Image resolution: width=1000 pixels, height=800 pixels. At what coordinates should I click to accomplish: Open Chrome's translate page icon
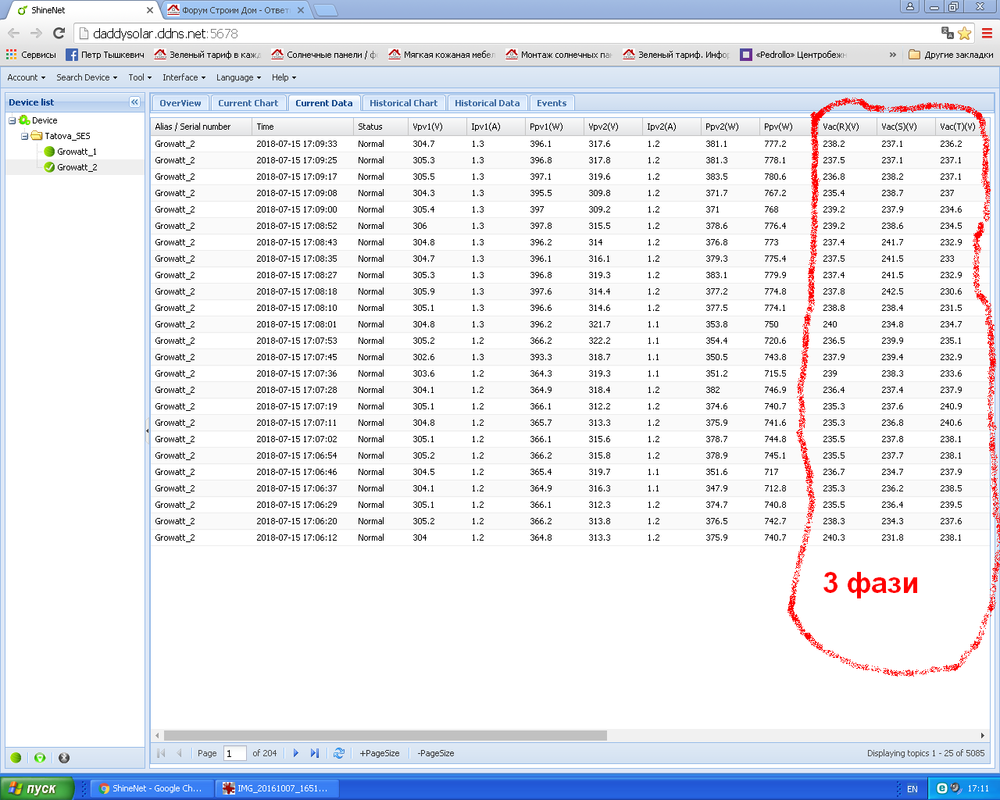coord(947,33)
